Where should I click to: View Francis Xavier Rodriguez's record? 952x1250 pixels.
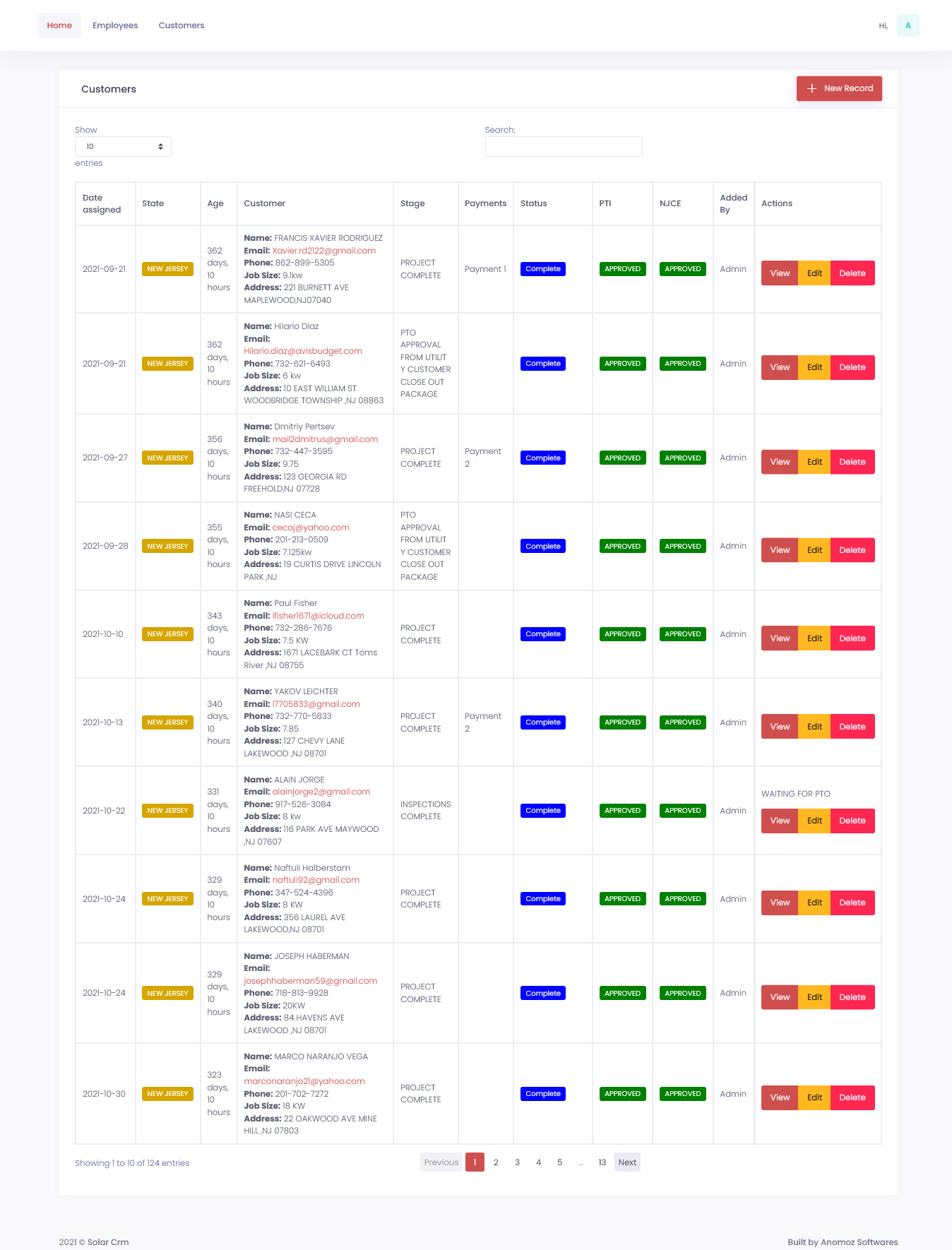point(779,273)
